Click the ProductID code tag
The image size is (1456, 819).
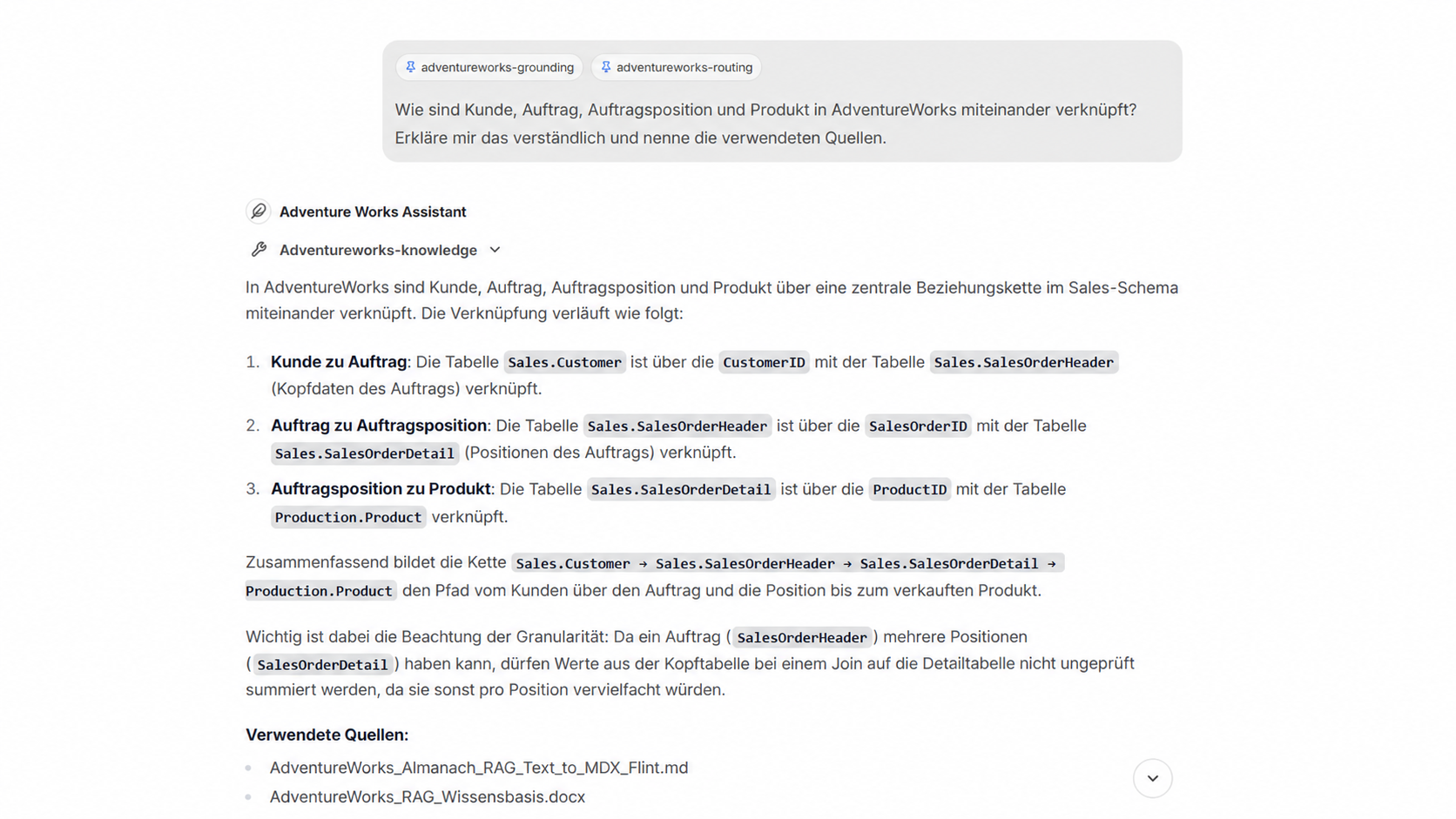[909, 489]
